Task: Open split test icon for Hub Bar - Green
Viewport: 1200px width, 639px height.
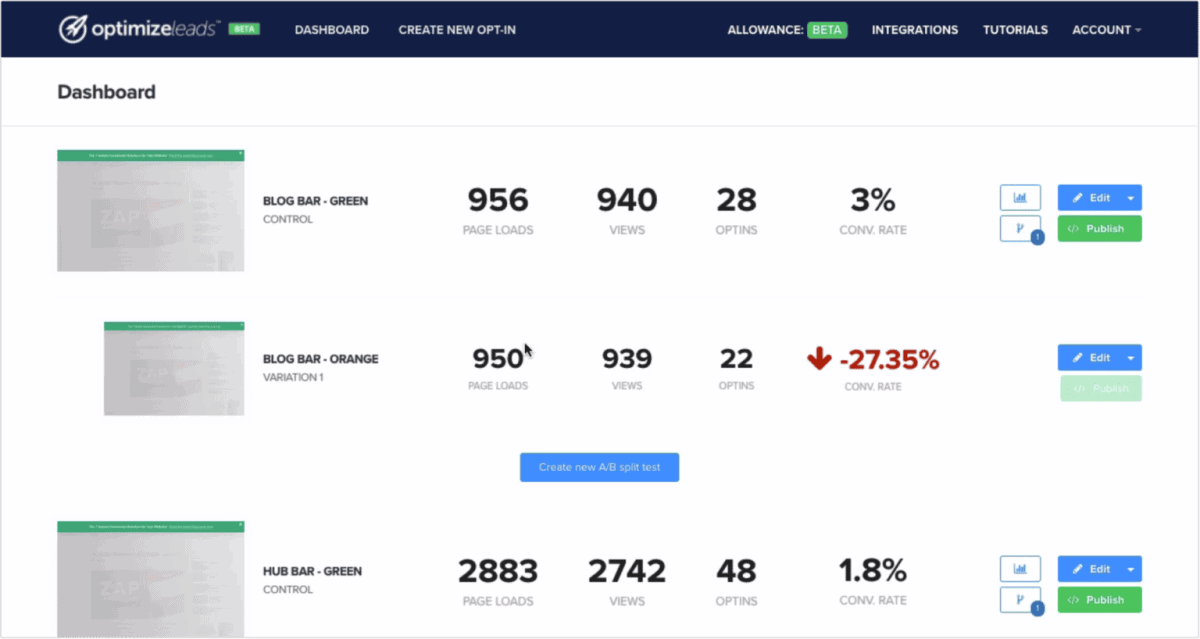Action: click(x=1020, y=600)
